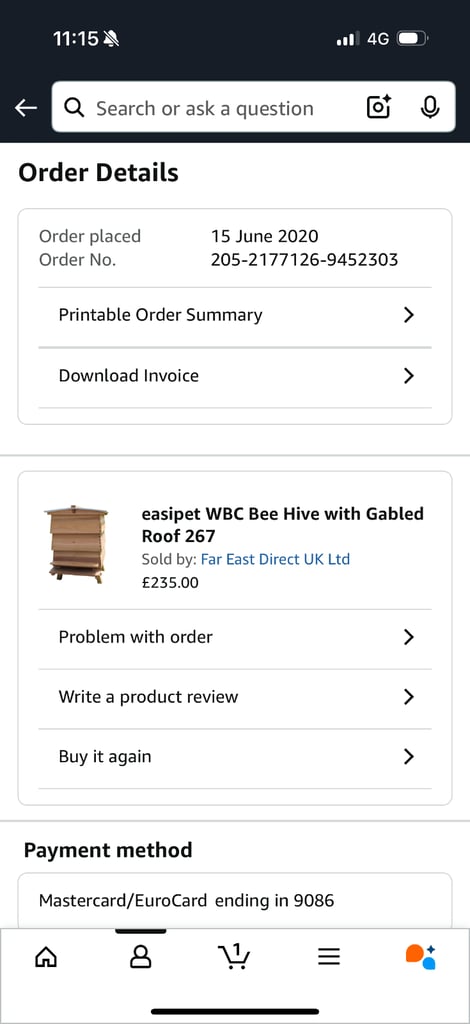Tap the microphone voice search icon
This screenshot has width=470, height=1024.
(429, 107)
